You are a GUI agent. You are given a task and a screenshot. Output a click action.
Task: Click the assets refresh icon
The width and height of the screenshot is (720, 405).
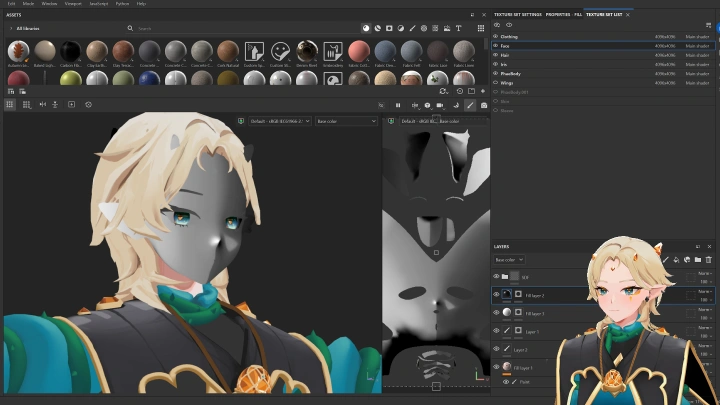443,91
